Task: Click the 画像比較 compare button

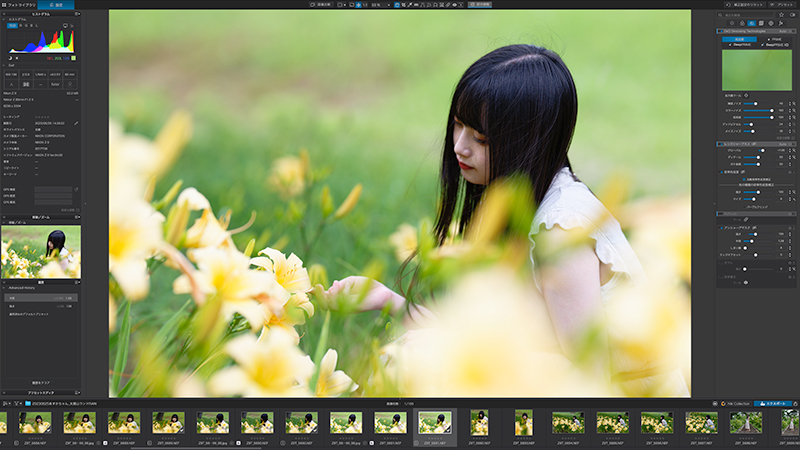Action: click(x=321, y=5)
